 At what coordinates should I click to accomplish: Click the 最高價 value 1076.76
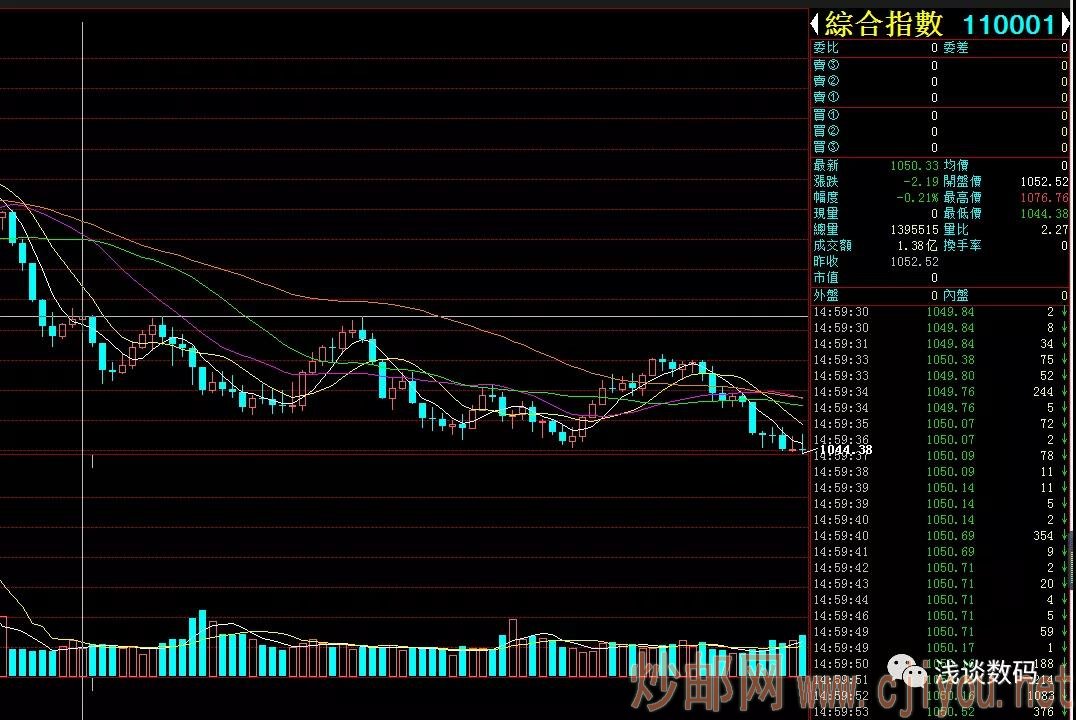pos(1044,198)
